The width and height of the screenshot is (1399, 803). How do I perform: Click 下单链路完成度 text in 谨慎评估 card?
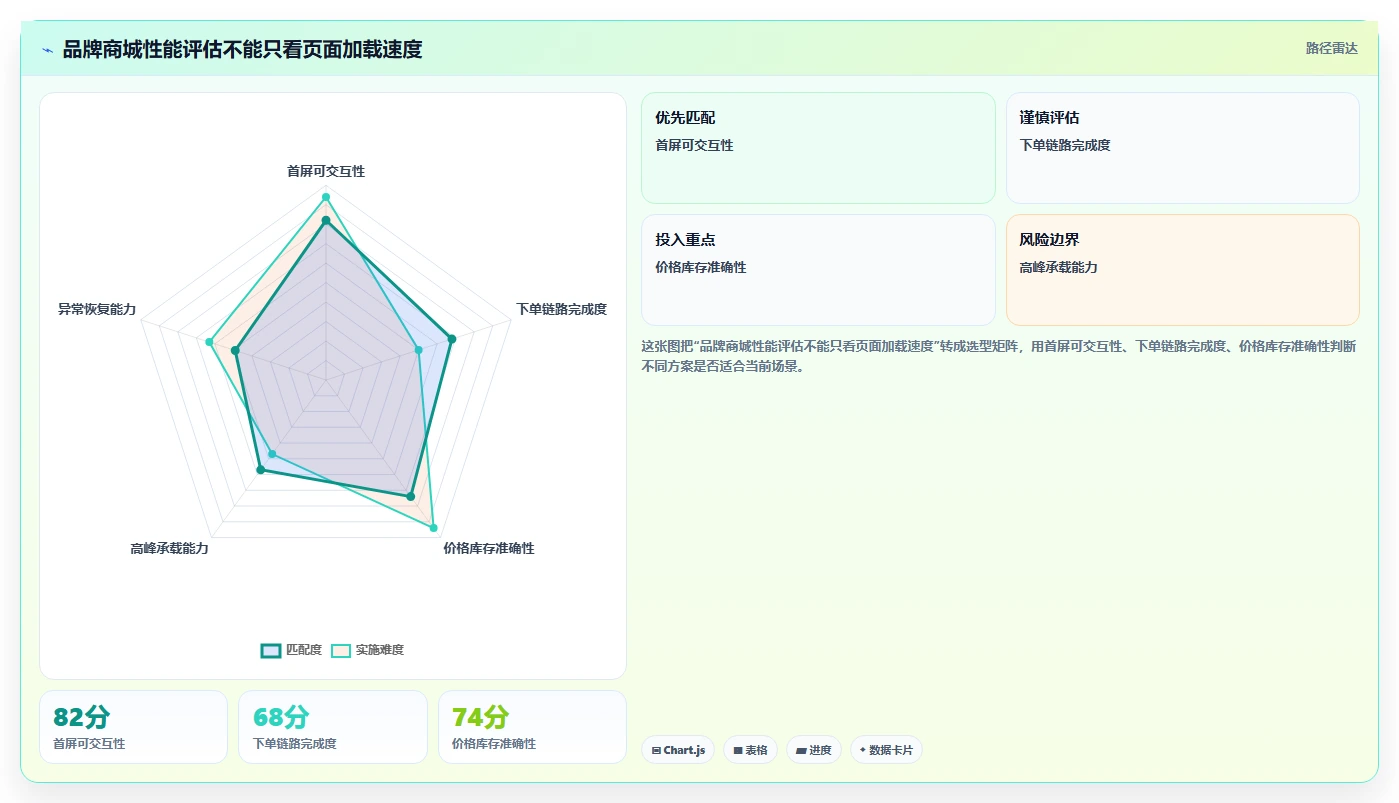(1065, 145)
